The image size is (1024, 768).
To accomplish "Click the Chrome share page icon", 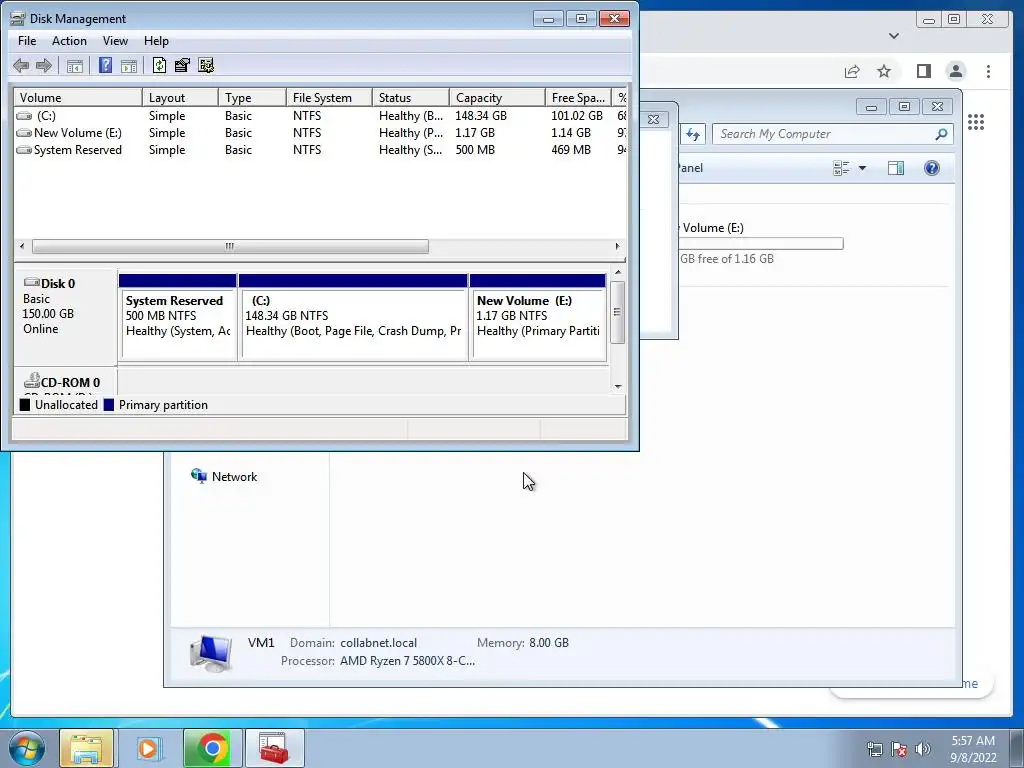I will 852,71.
